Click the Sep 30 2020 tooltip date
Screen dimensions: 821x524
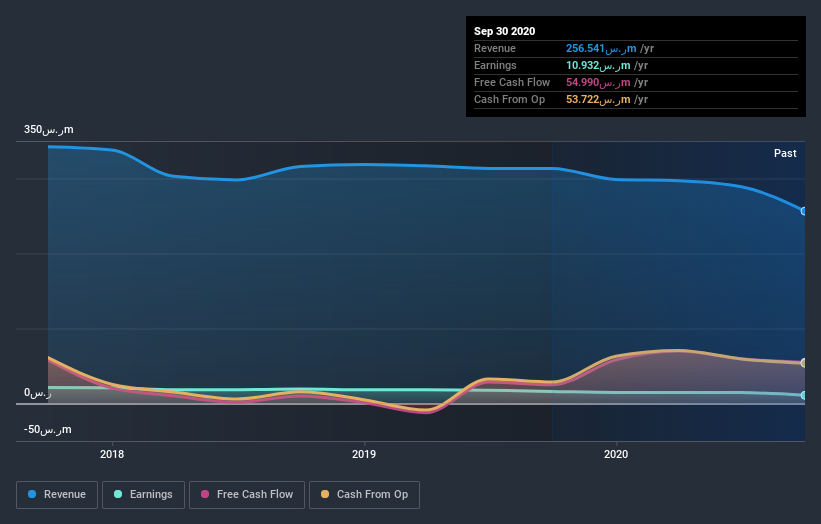tap(504, 31)
